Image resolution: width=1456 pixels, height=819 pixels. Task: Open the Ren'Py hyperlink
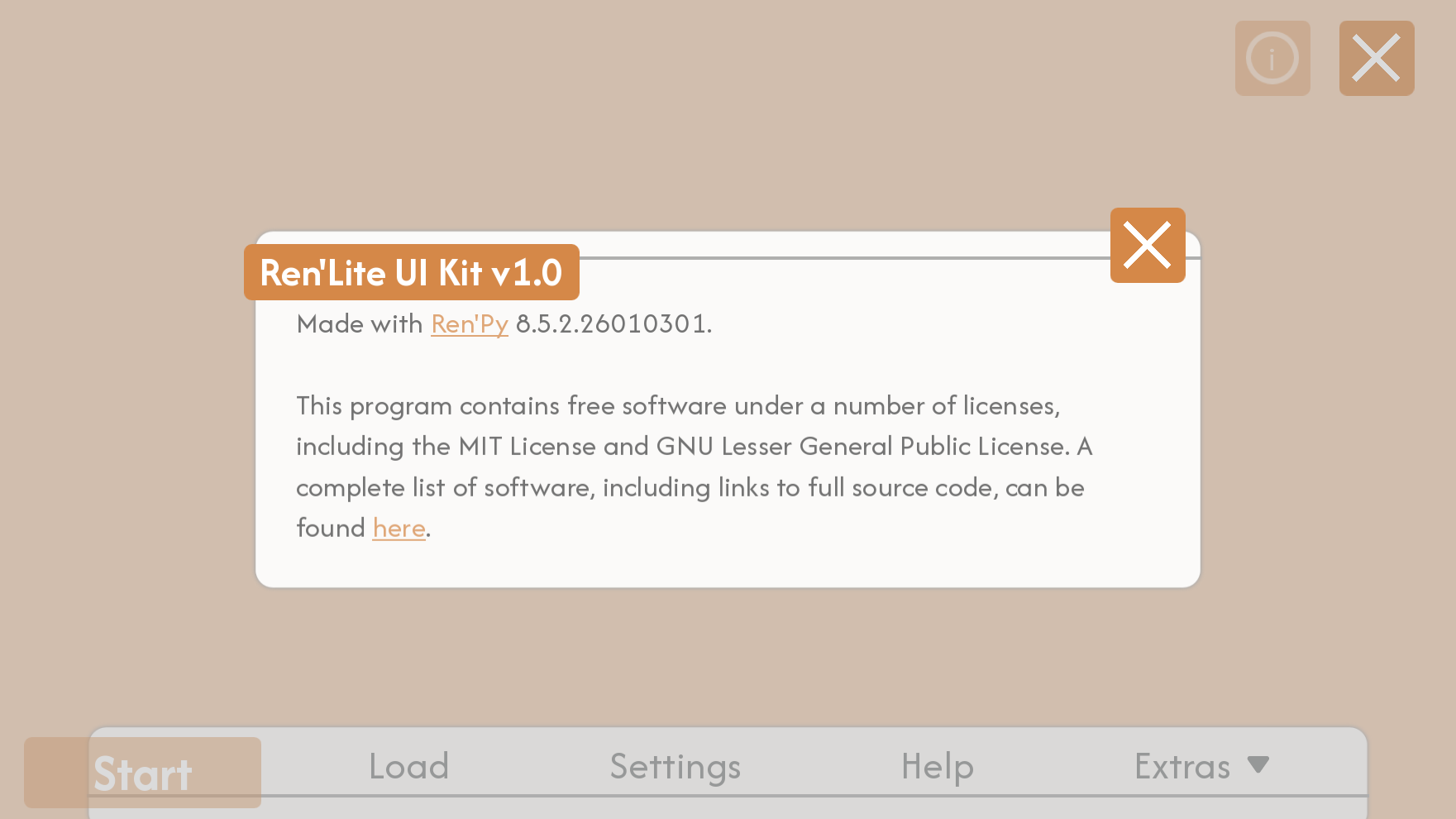click(469, 323)
